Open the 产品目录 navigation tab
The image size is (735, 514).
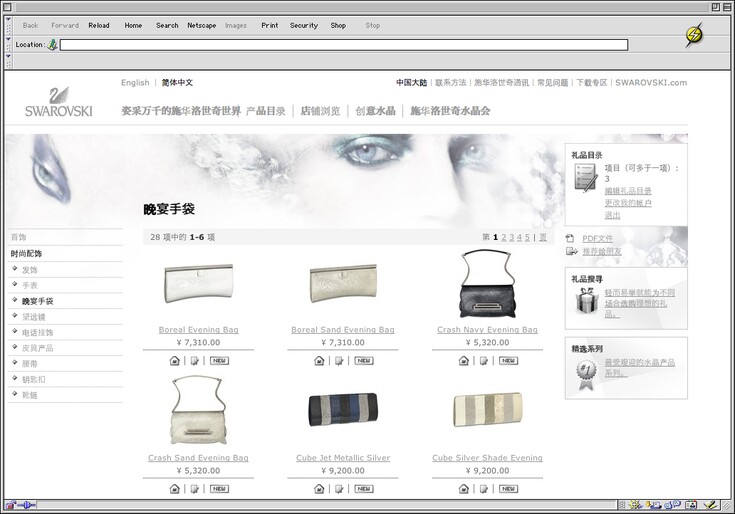266,111
